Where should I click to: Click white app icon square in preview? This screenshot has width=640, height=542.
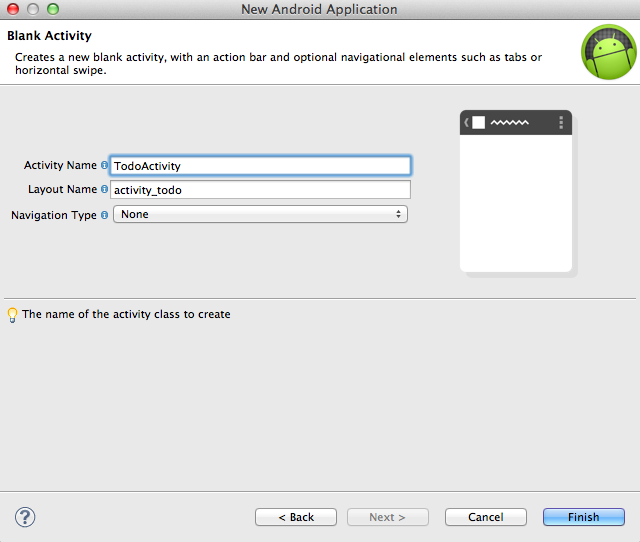click(479, 122)
